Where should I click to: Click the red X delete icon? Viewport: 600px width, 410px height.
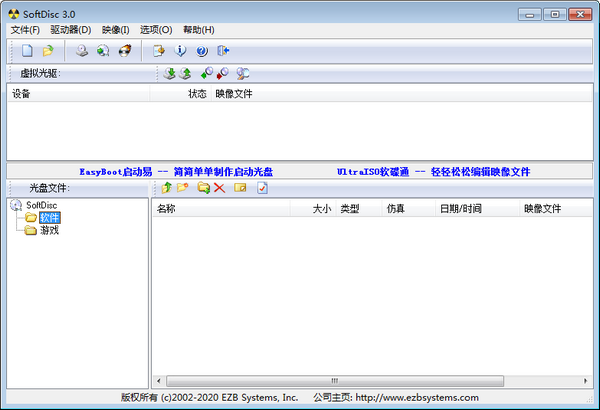[x=219, y=188]
